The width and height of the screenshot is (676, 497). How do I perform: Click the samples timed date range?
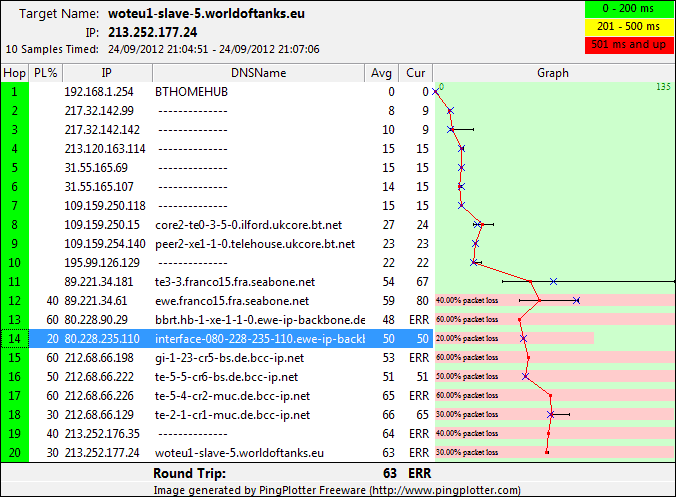[213, 49]
